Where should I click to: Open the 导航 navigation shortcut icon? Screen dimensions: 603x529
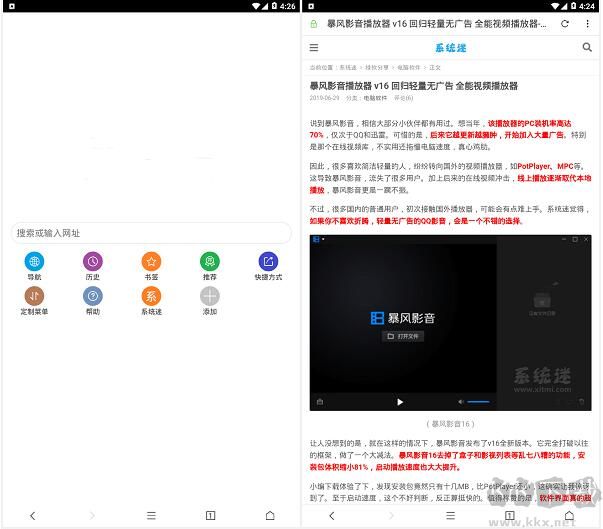[34, 261]
